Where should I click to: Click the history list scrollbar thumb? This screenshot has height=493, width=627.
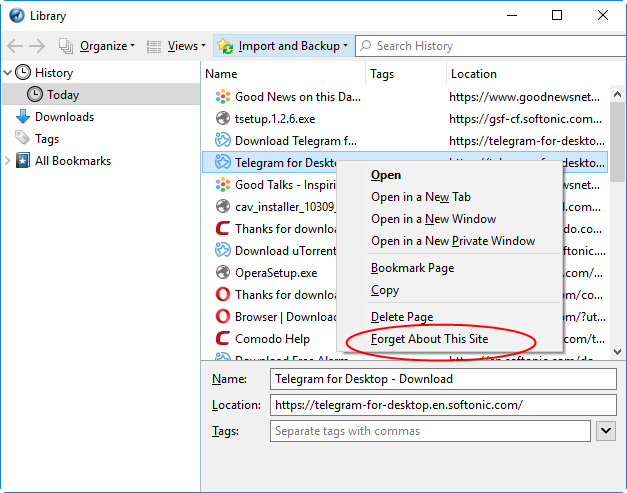[617, 142]
